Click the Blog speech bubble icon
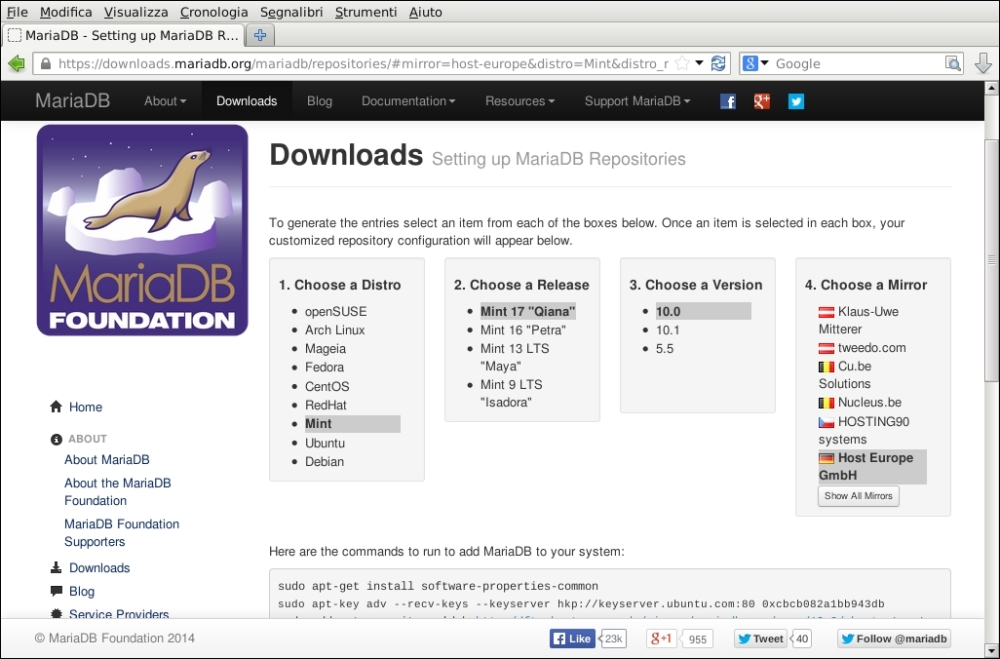 point(56,591)
